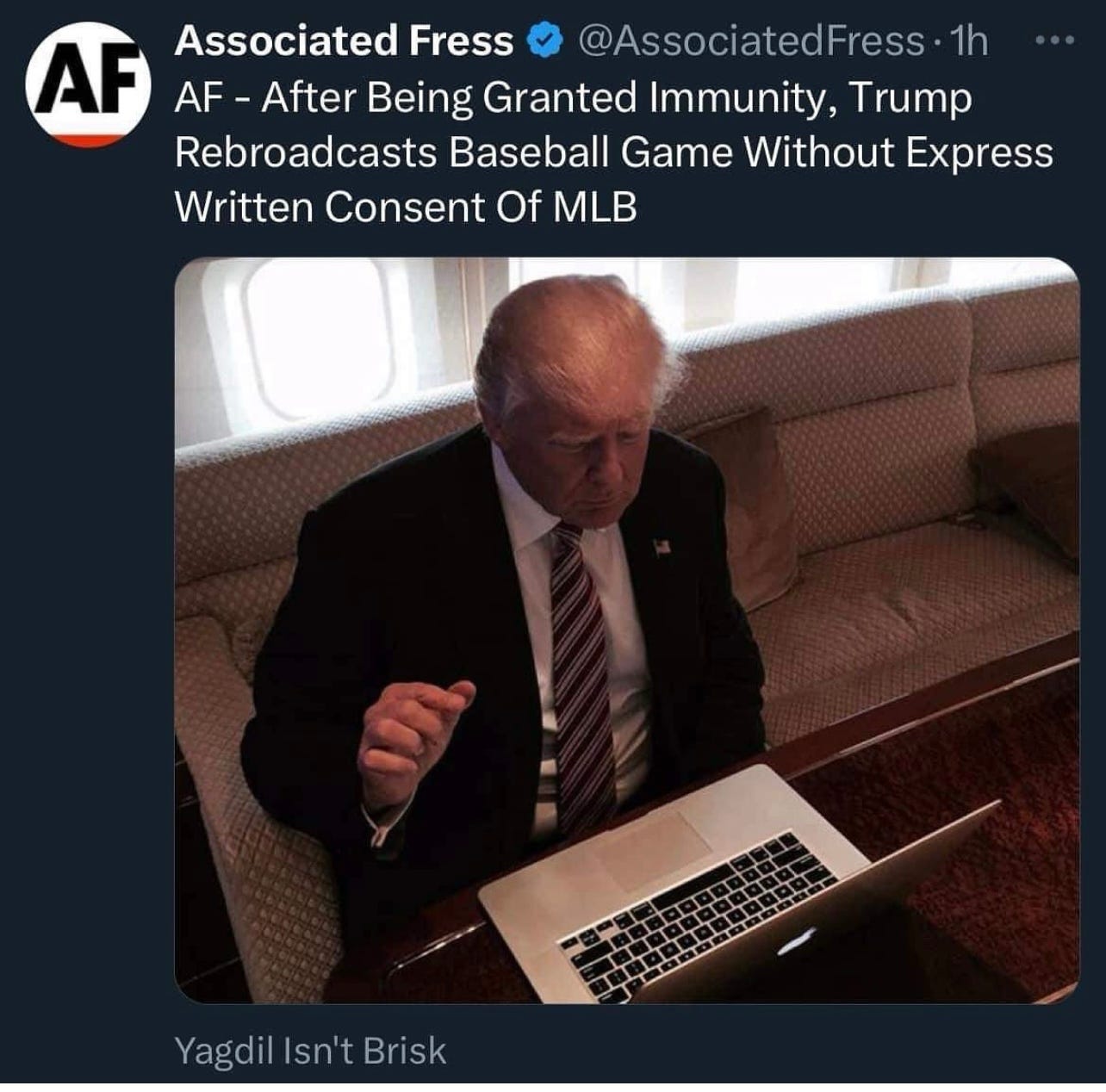Open the three-dot more options menu
Screen dimensions: 1106x1092
[x=1056, y=40]
